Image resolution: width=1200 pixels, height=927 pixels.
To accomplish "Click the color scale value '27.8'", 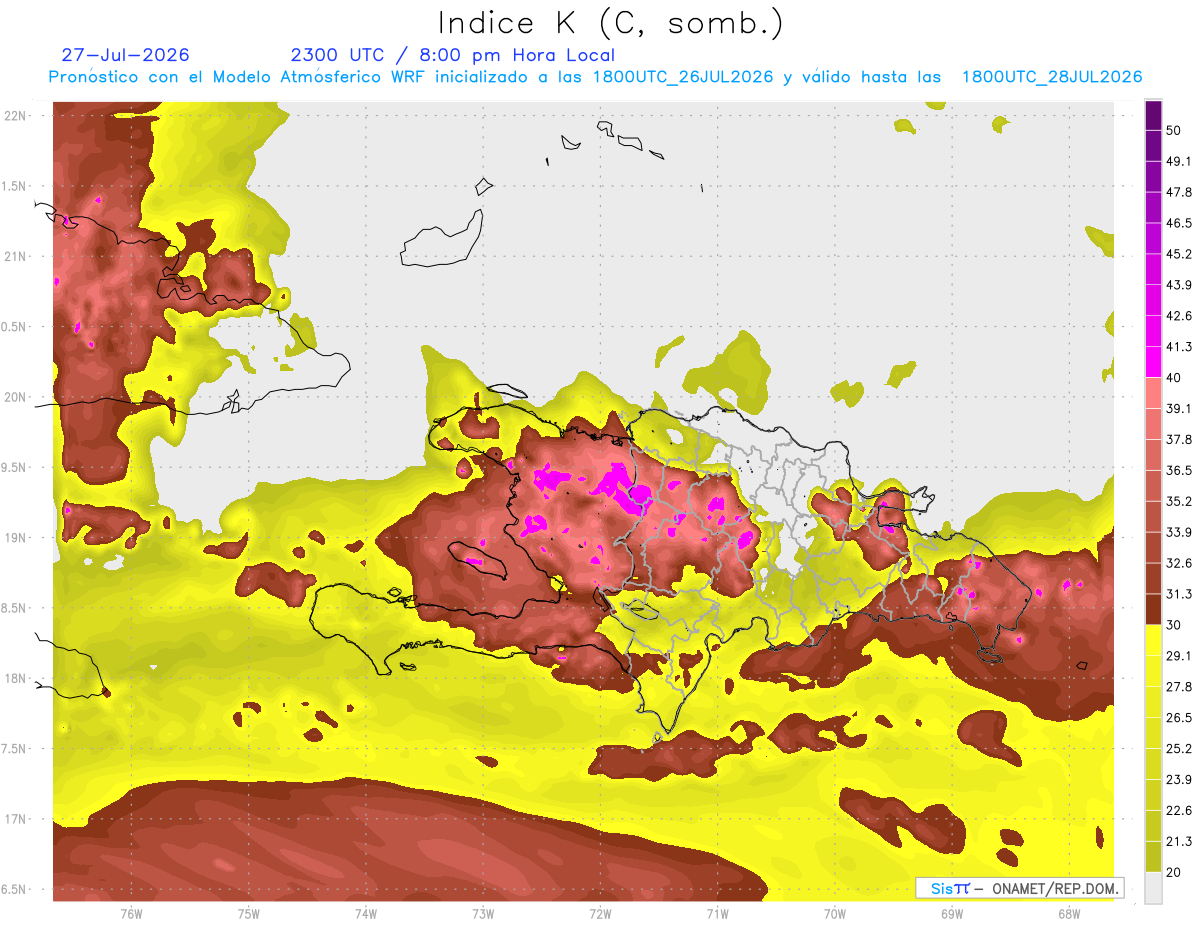I will coord(1179,687).
